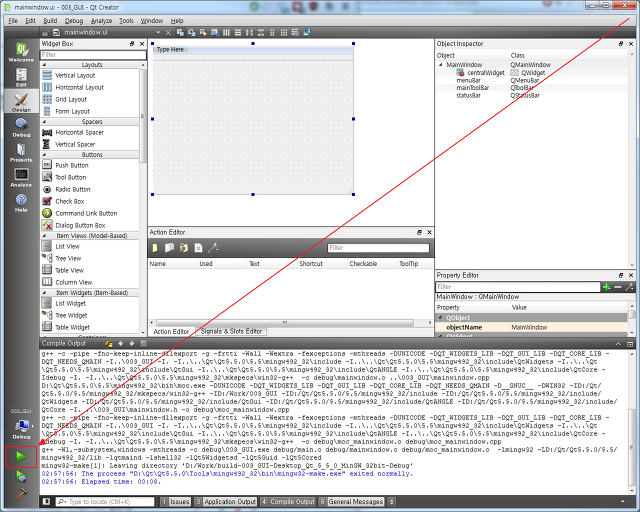Apply Lay Out Horizontally toolbar icon

(x=227, y=32)
